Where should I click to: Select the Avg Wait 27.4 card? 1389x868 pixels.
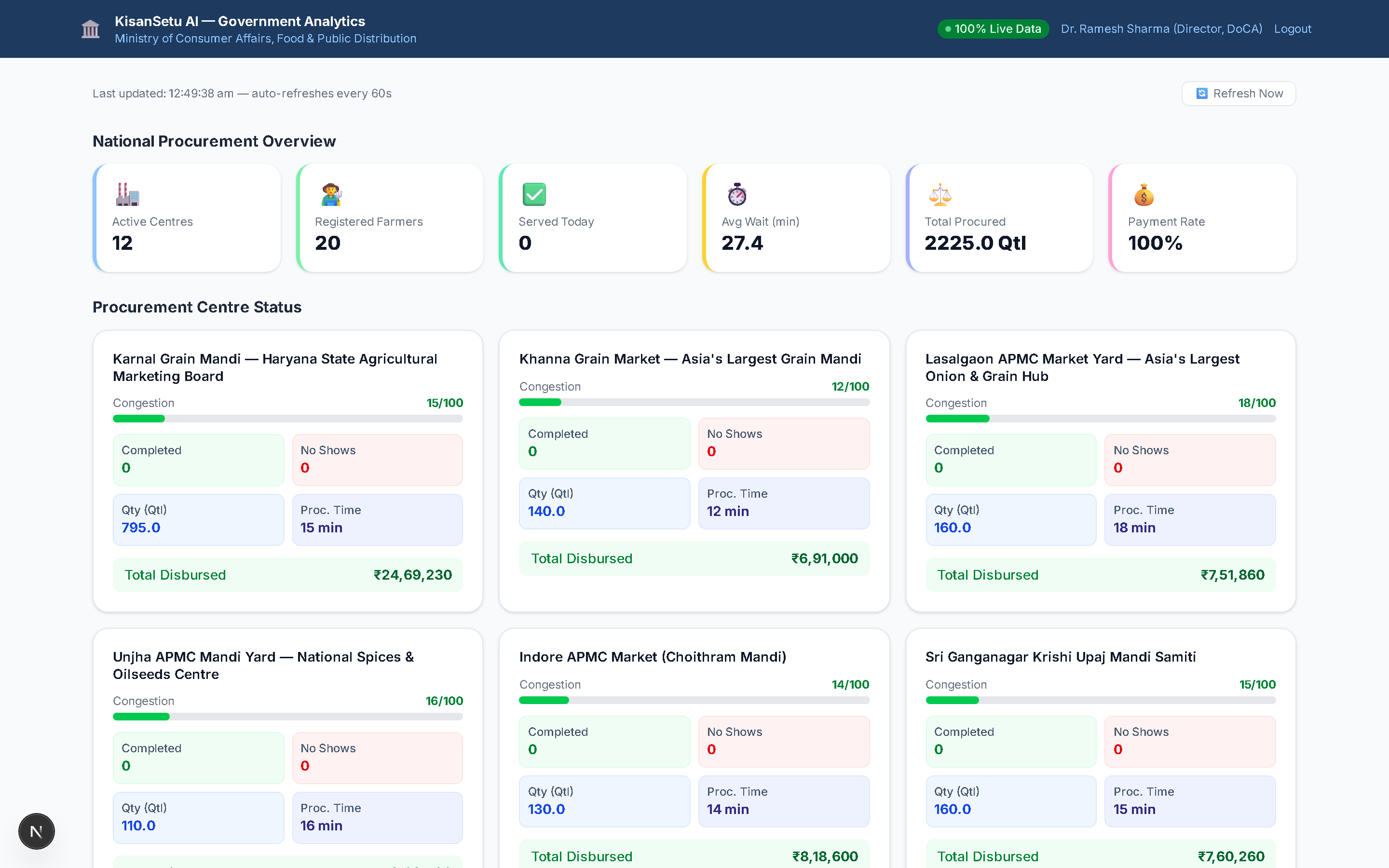point(796,218)
